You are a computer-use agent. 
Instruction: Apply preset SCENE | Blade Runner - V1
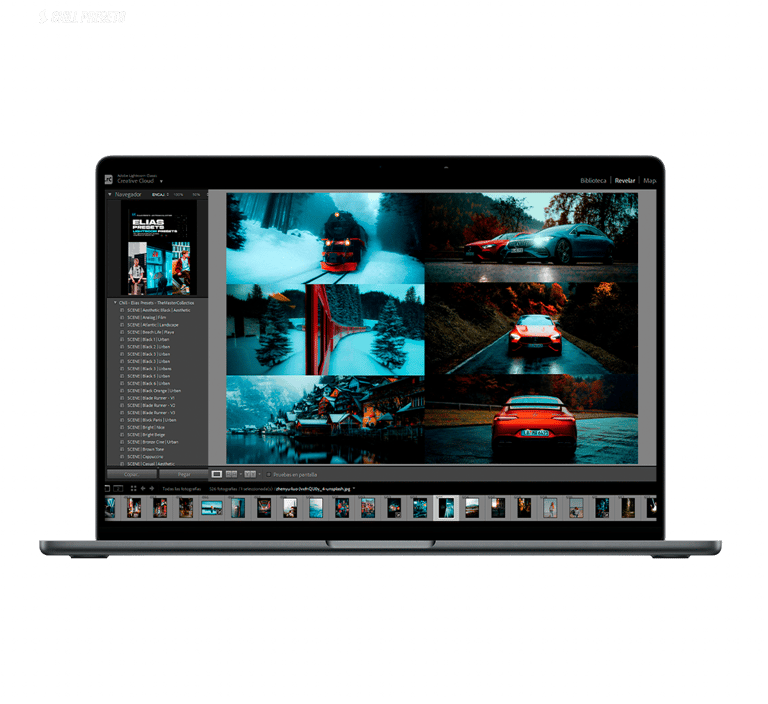point(150,399)
